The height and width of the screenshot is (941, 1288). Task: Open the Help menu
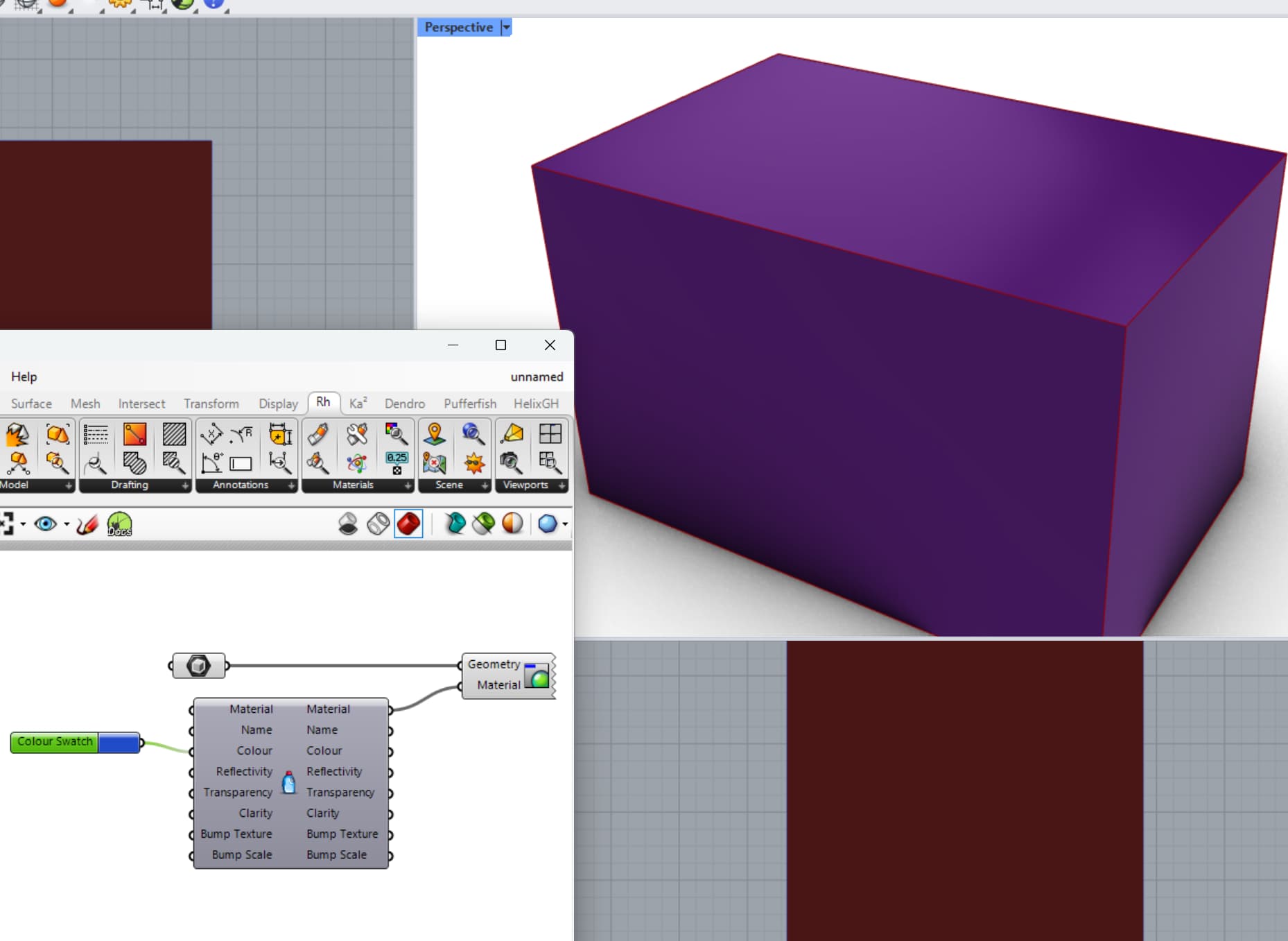(24, 377)
